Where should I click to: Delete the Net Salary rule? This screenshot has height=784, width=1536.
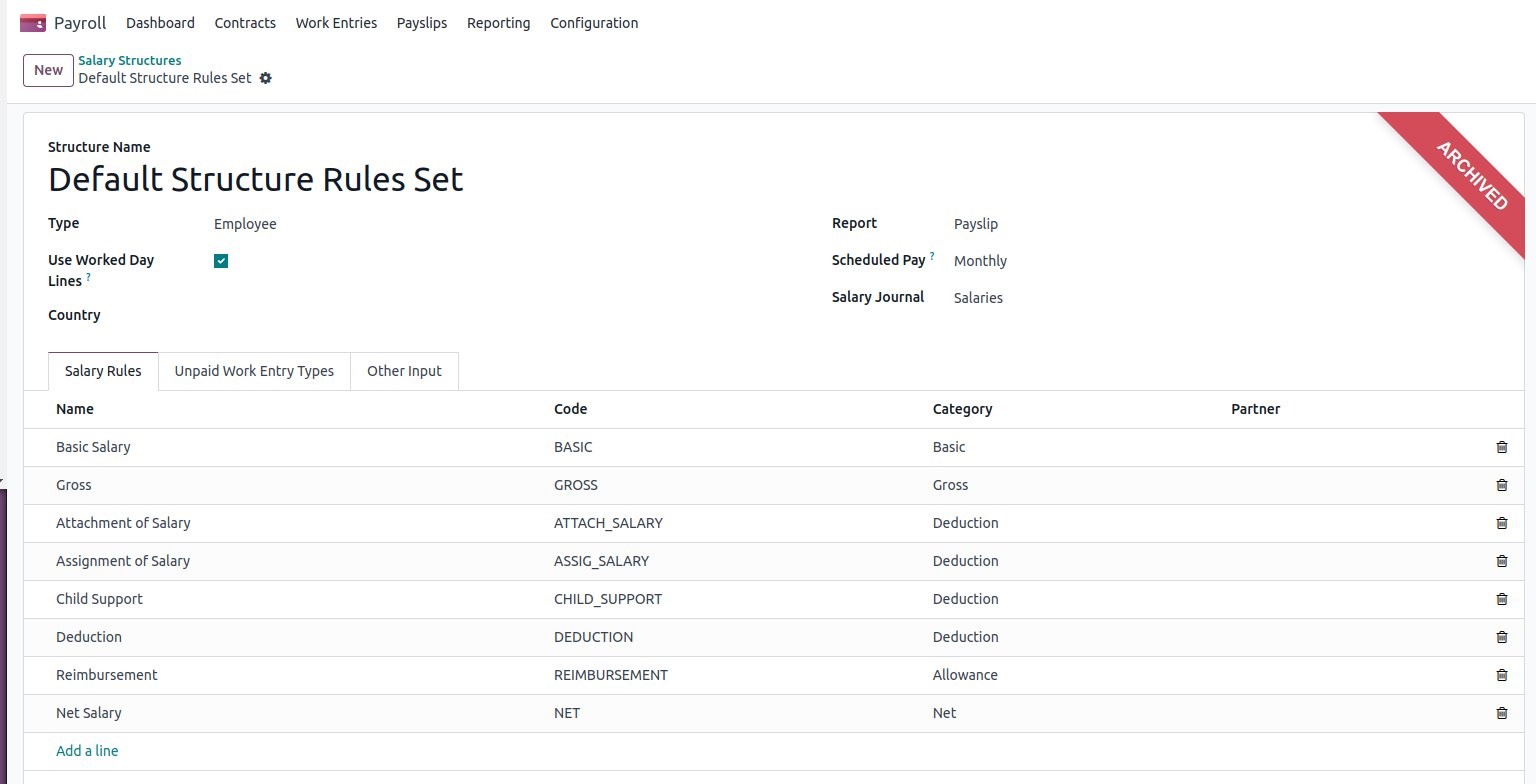[1501, 713]
